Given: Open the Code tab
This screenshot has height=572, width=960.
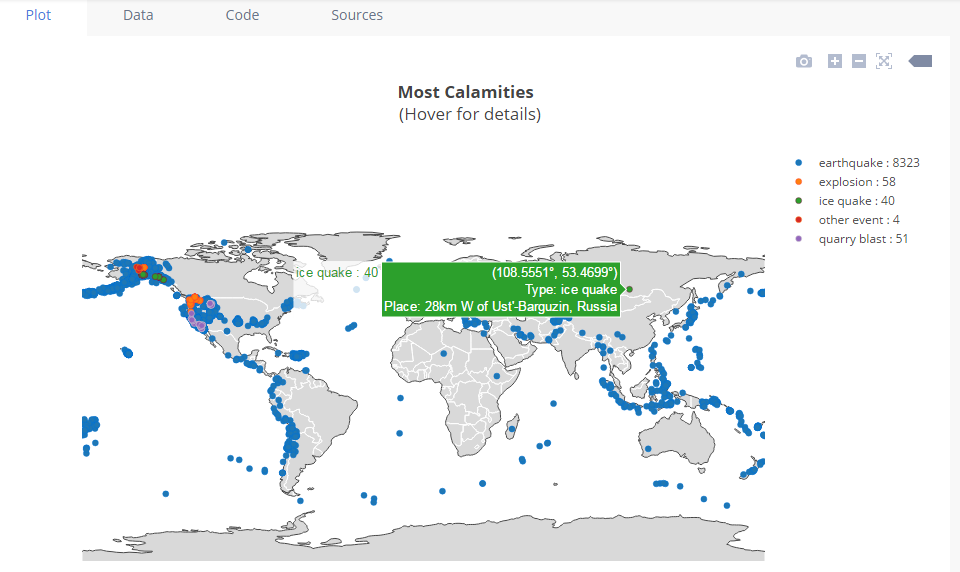Looking at the screenshot, I should click(242, 15).
